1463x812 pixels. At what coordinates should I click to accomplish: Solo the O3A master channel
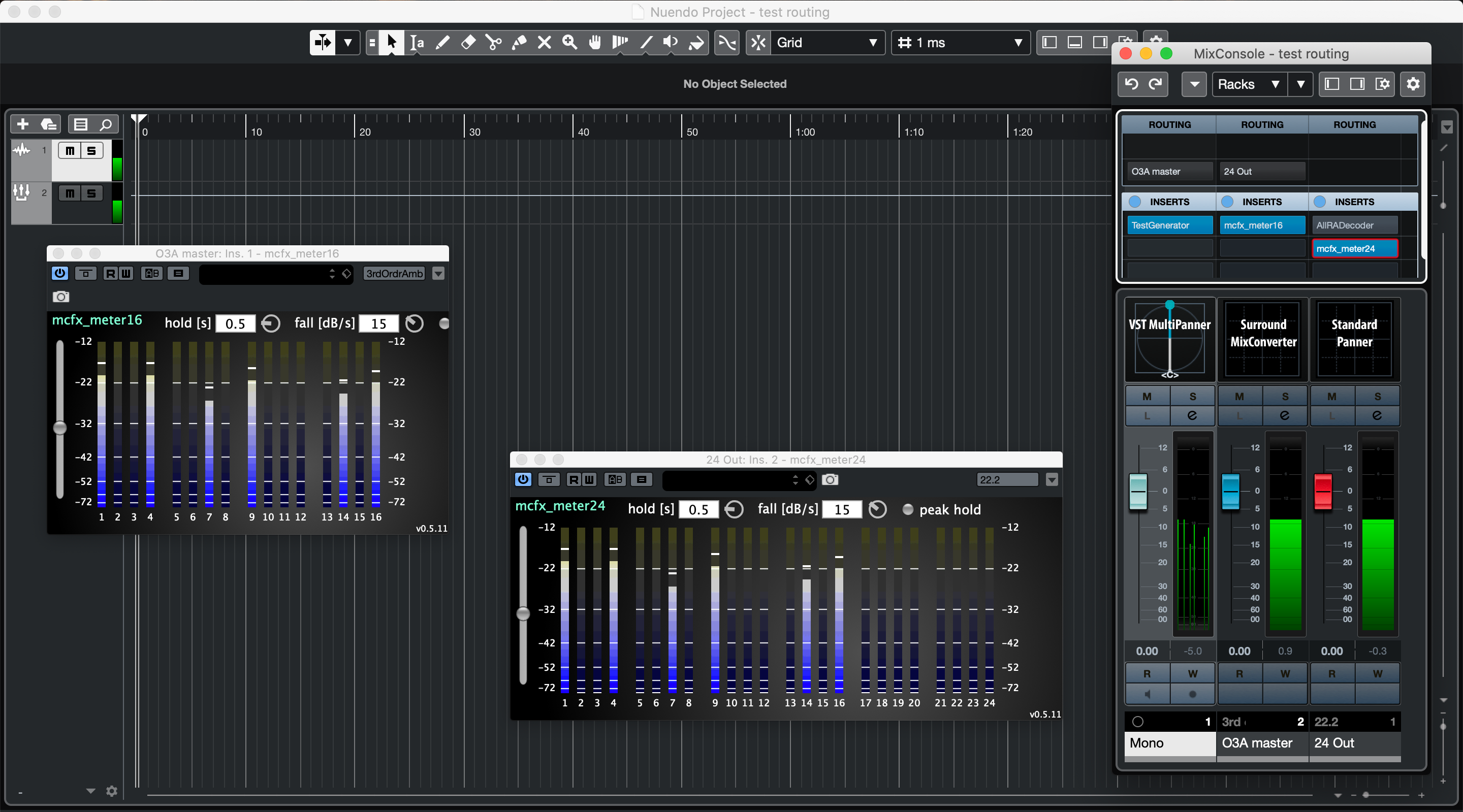(1285, 396)
